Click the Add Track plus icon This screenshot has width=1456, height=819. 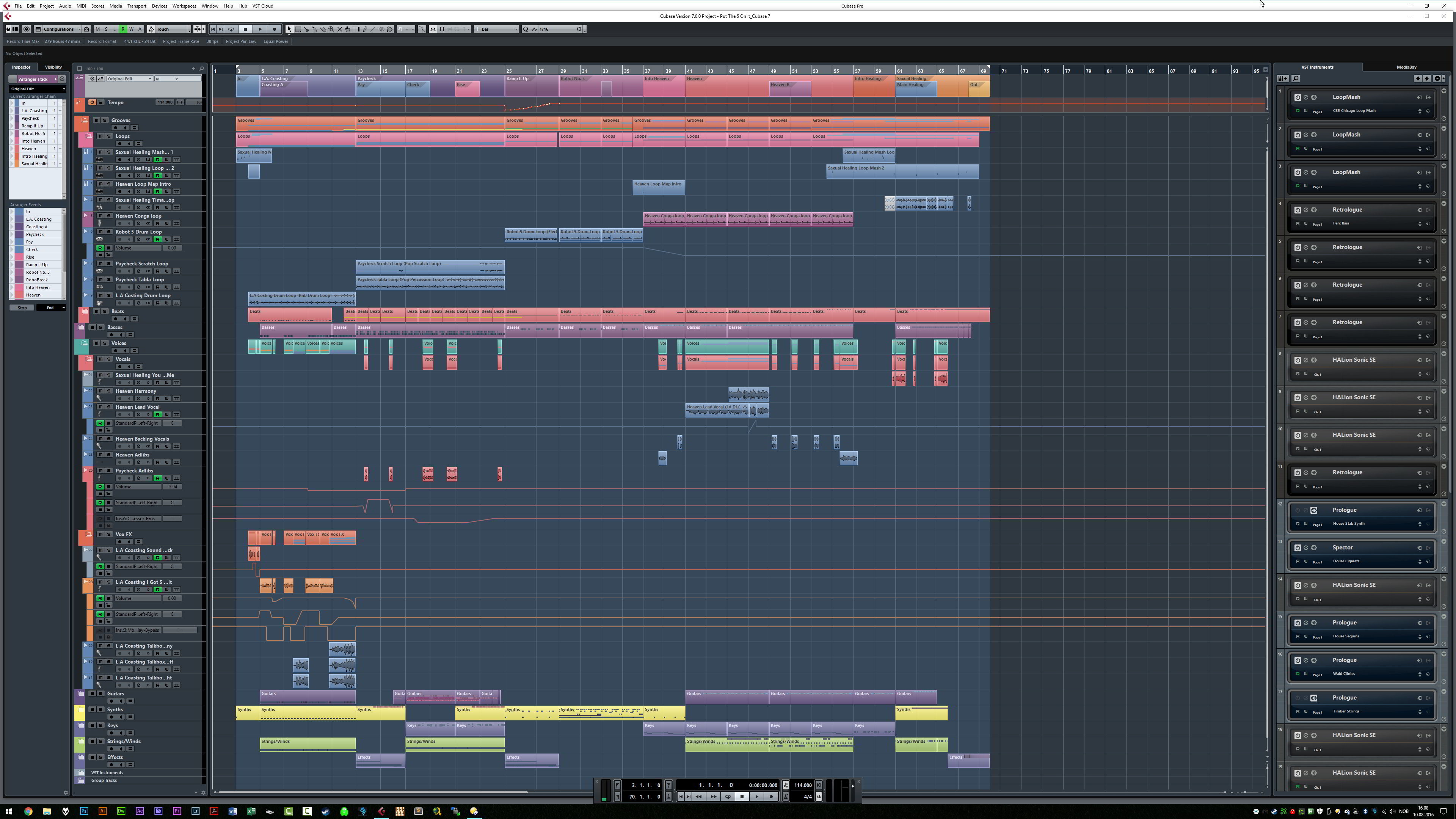coord(193,68)
